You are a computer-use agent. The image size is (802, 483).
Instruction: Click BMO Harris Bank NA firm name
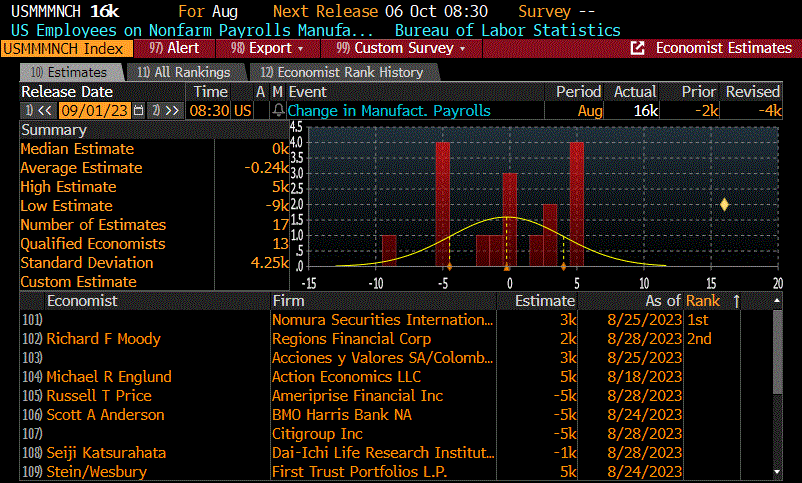tap(342, 414)
